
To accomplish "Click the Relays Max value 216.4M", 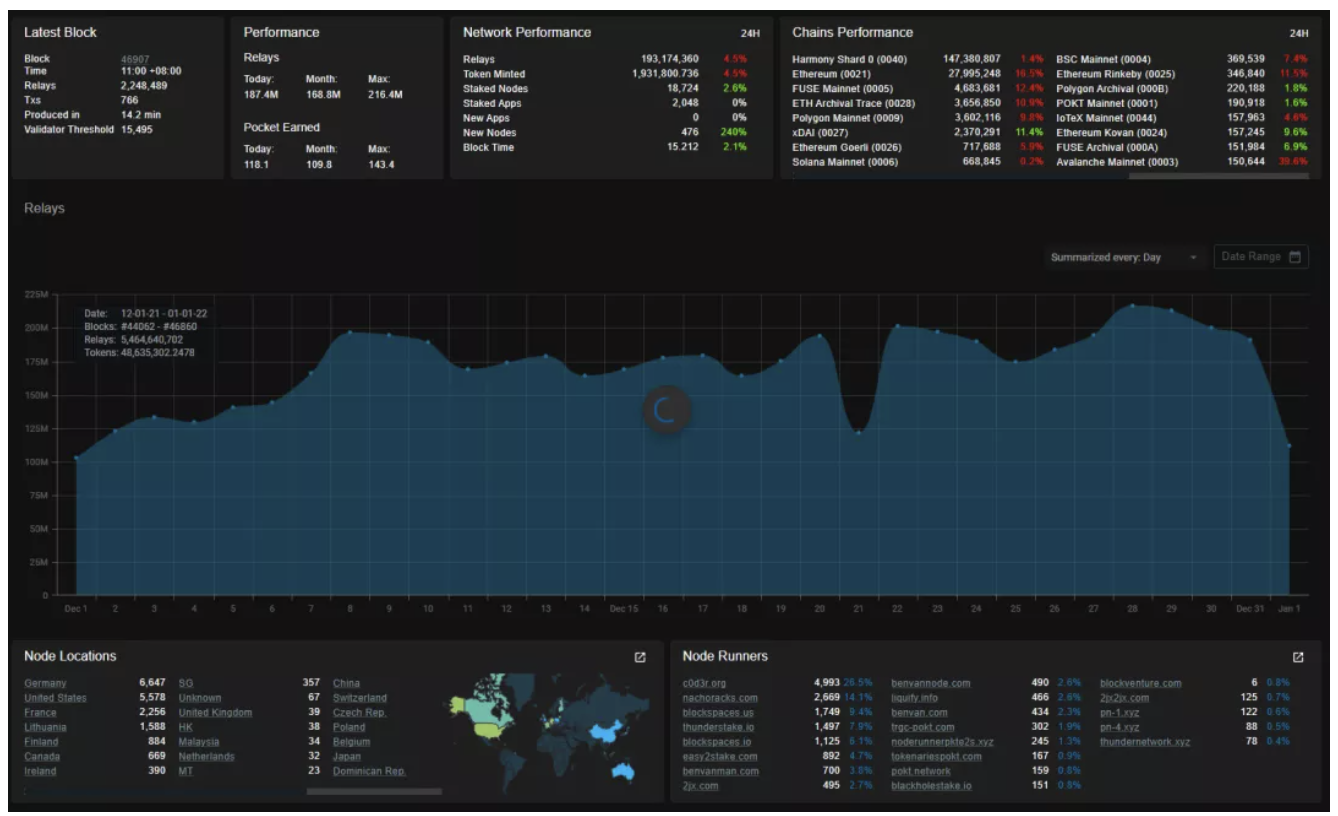I will point(385,94).
